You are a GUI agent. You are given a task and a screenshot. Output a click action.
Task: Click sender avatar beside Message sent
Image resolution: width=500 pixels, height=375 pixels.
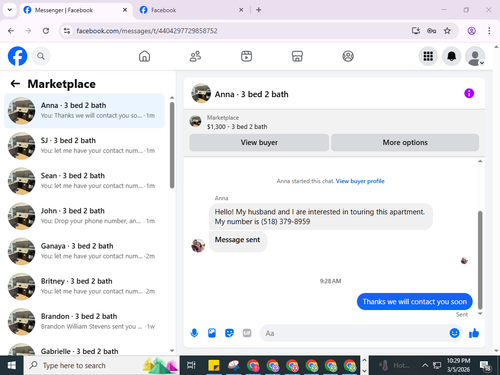[x=198, y=246]
